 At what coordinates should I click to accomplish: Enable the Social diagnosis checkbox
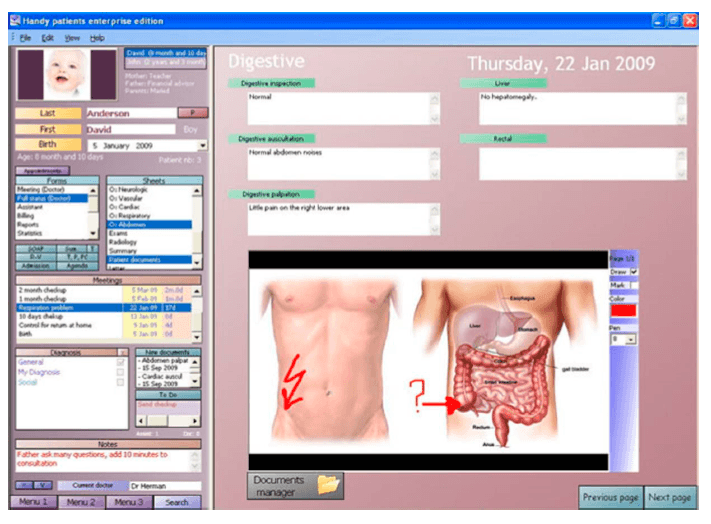pos(121,382)
